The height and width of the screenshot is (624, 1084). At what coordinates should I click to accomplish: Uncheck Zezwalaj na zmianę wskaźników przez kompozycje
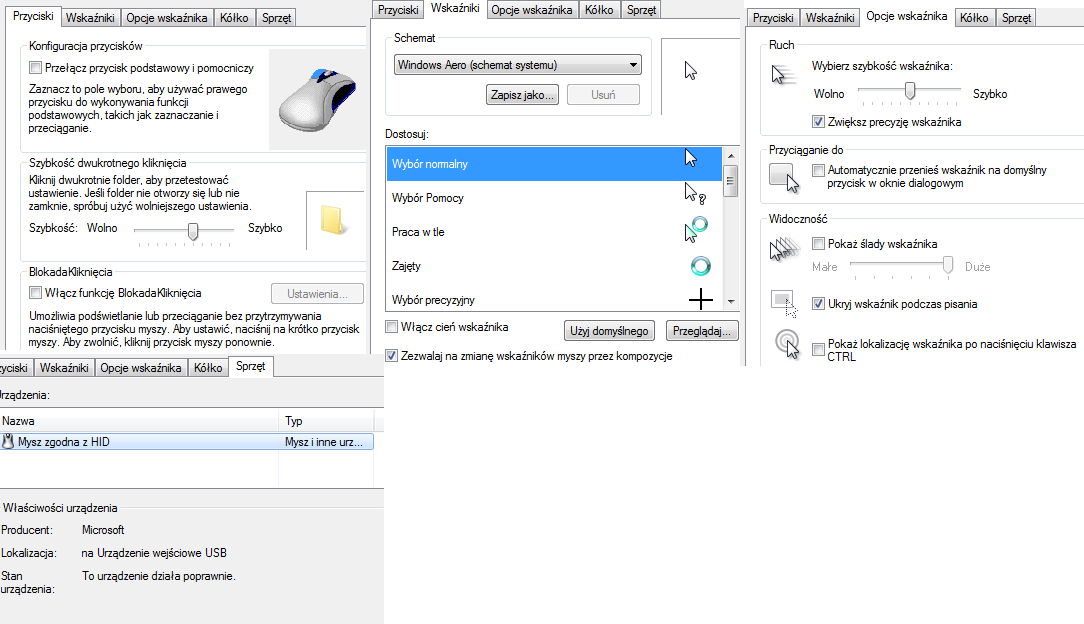click(x=391, y=356)
